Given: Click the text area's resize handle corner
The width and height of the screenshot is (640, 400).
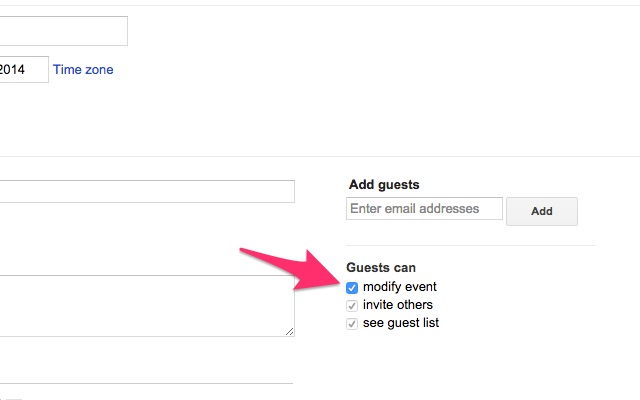Looking at the screenshot, I should click(289, 331).
